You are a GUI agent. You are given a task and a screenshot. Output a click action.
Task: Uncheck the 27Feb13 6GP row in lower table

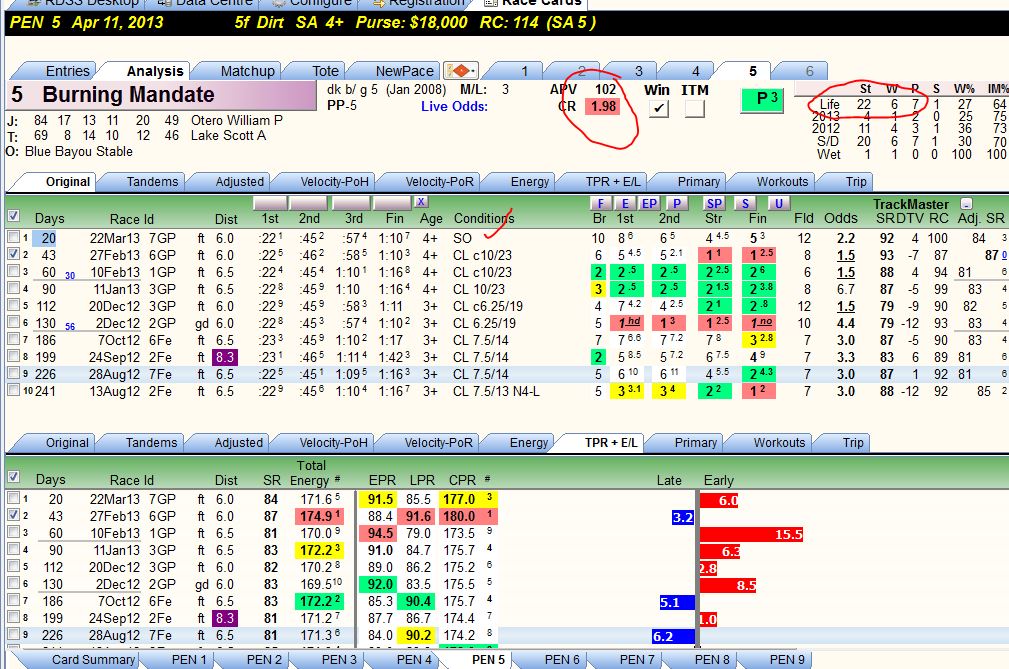[x=13, y=515]
